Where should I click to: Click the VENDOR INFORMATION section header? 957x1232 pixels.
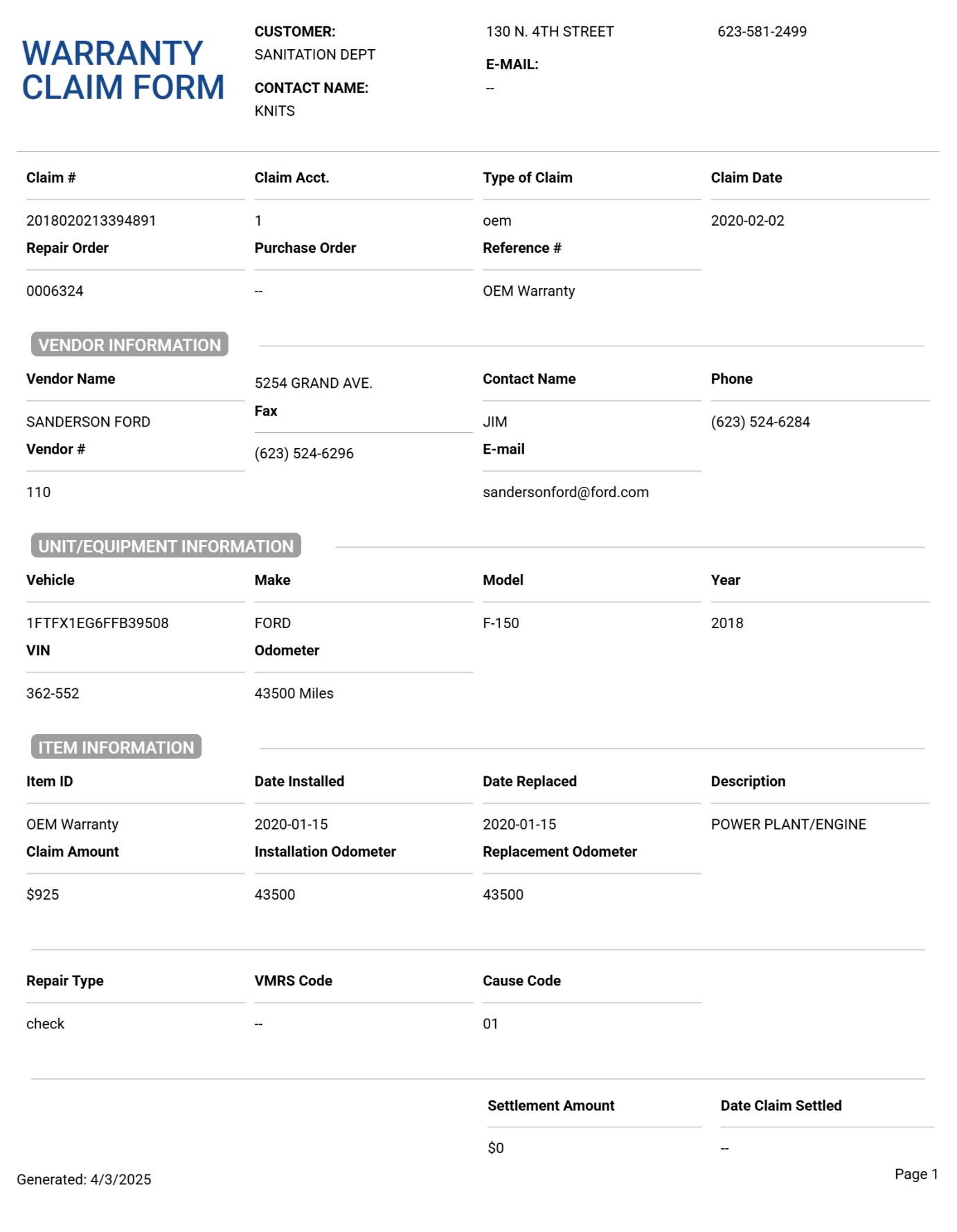coord(129,345)
